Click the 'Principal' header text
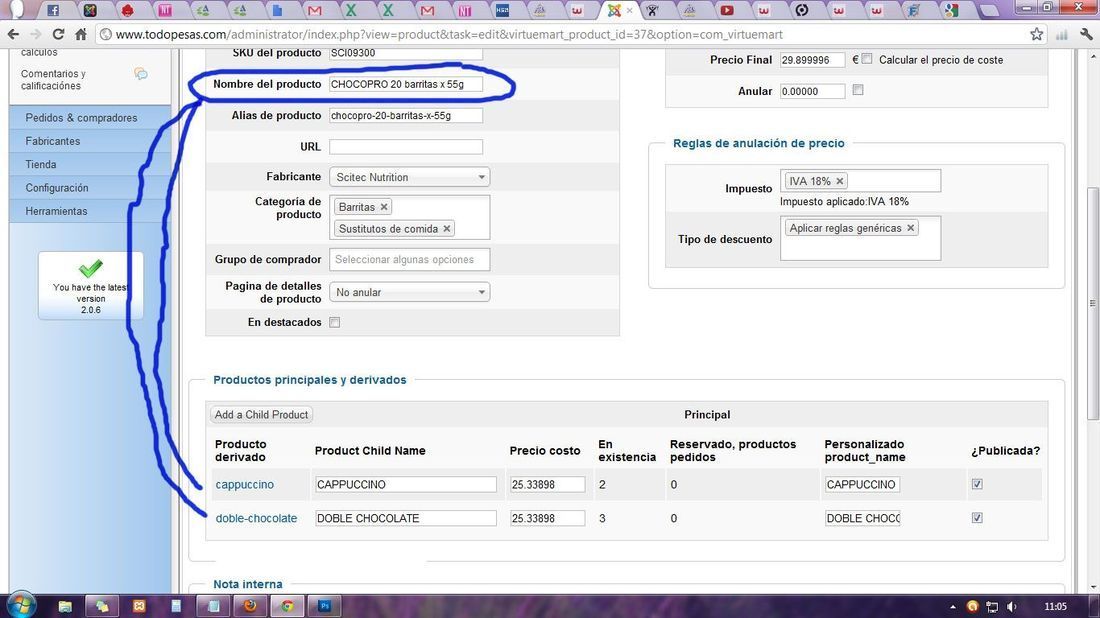Viewport: 1100px width, 618px height. point(707,415)
